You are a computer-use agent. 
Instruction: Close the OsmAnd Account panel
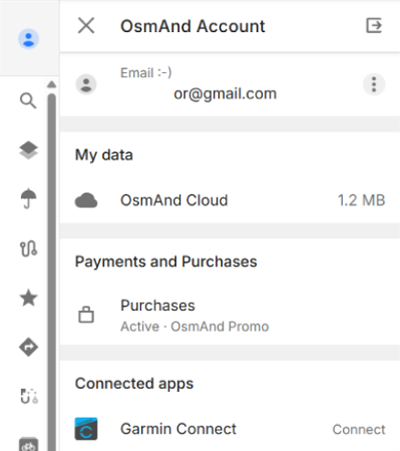click(x=86, y=26)
